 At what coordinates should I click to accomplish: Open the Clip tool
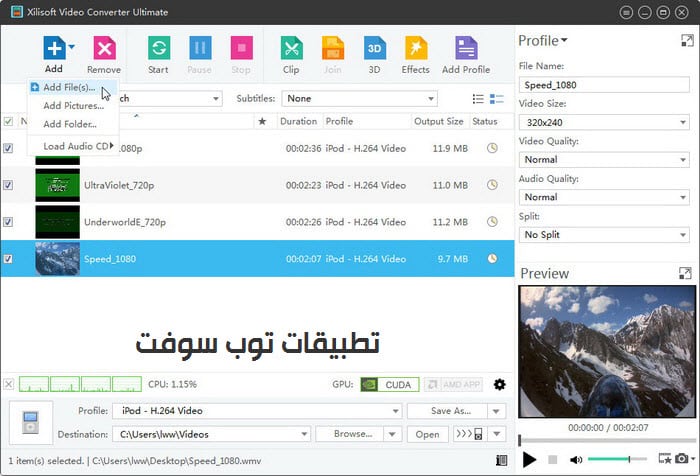(x=292, y=48)
